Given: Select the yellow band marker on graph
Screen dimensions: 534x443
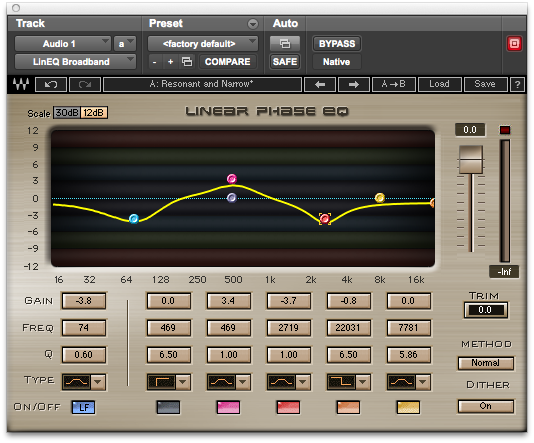Looking at the screenshot, I should click(x=380, y=197).
